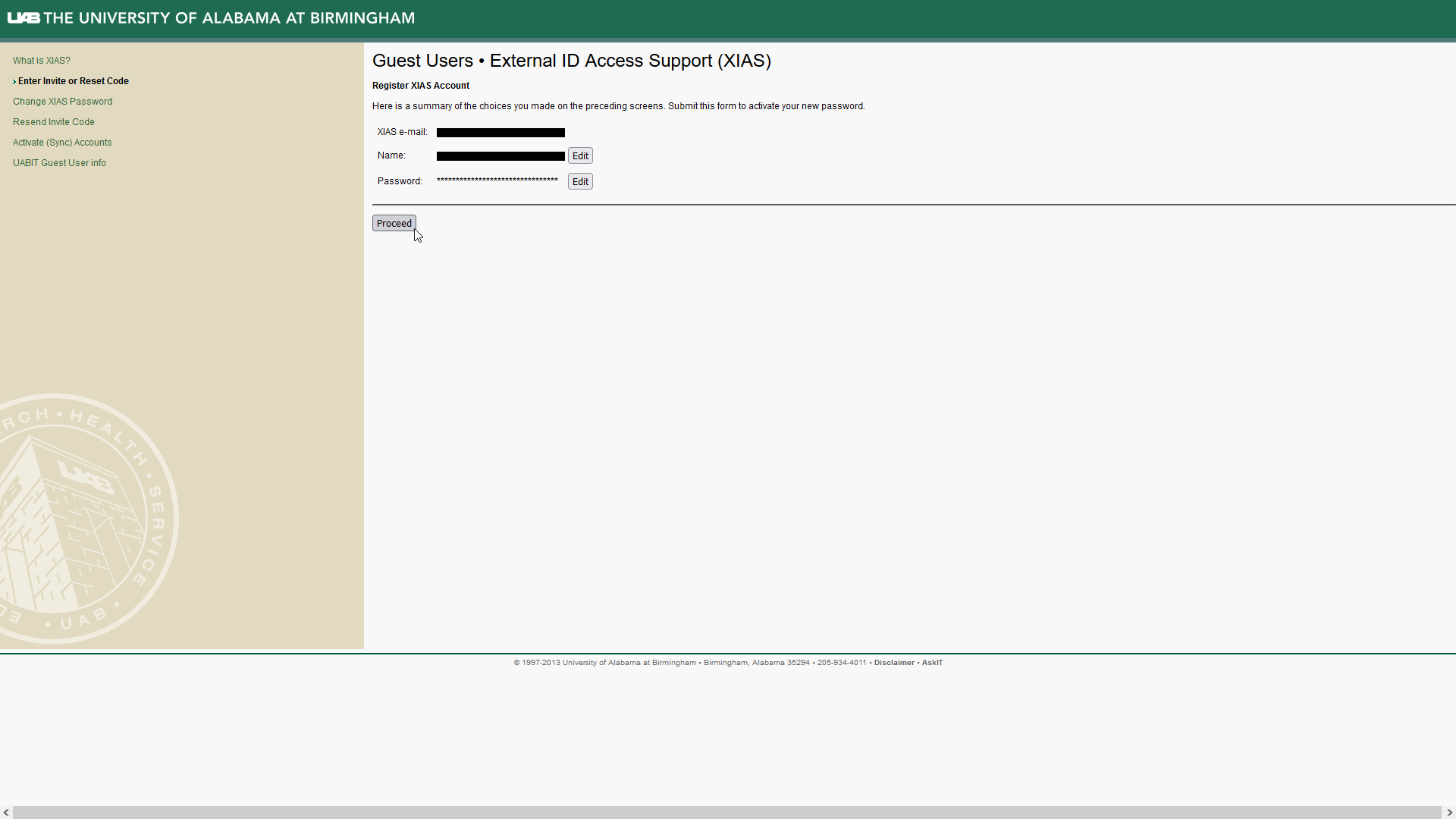The width and height of the screenshot is (1456, 819).
Task: Click Resend Invite Code link
Action: [54, 122]
